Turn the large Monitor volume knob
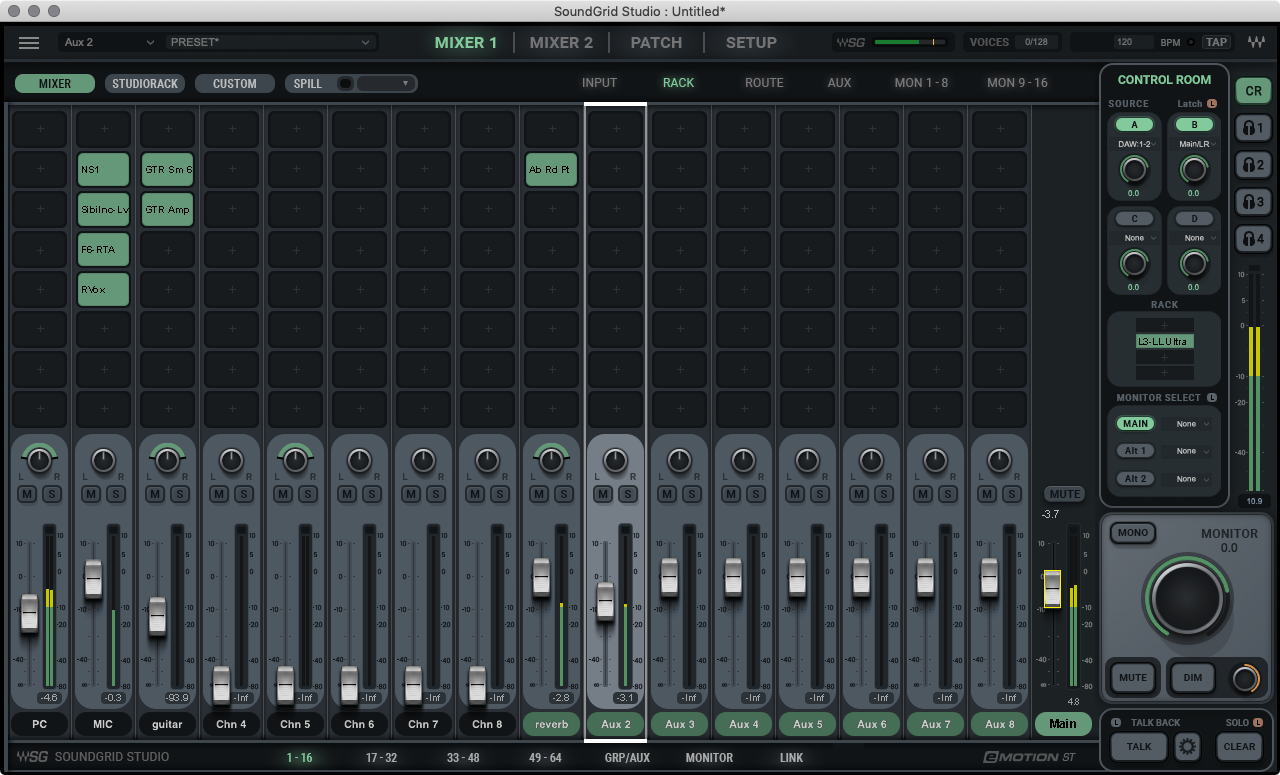This screenshot has width=1280, height=775. 1187,597
